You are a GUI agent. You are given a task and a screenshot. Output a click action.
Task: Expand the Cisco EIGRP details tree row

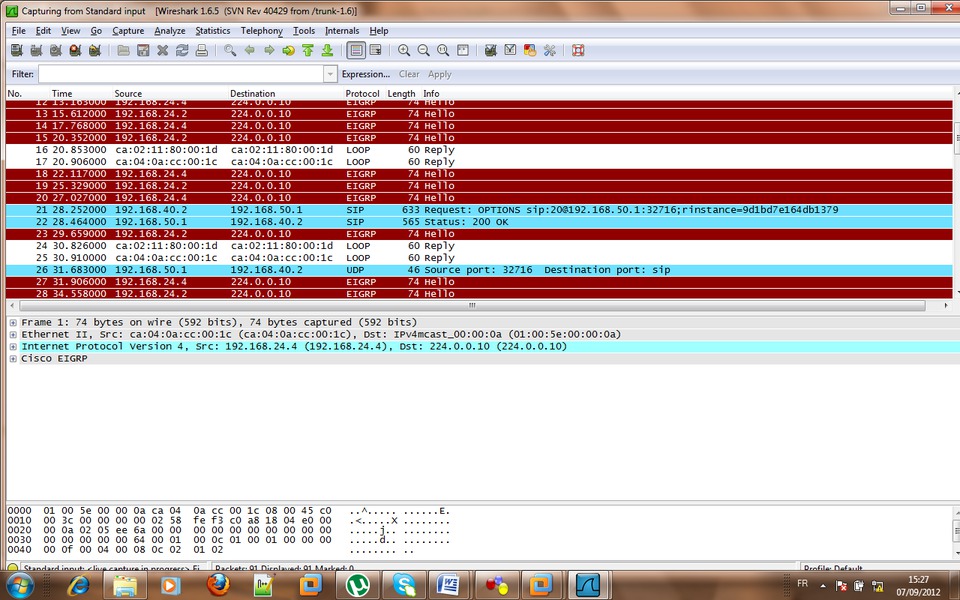point(13,359)
